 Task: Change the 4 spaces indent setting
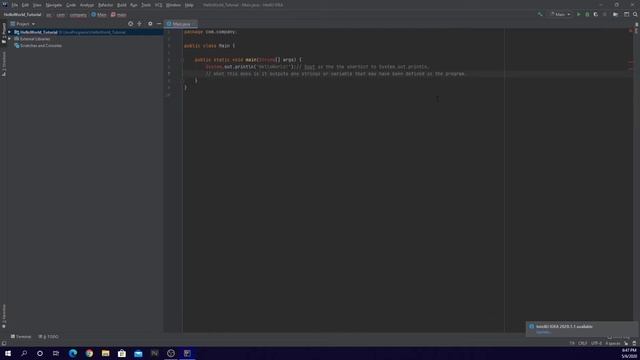613,343
